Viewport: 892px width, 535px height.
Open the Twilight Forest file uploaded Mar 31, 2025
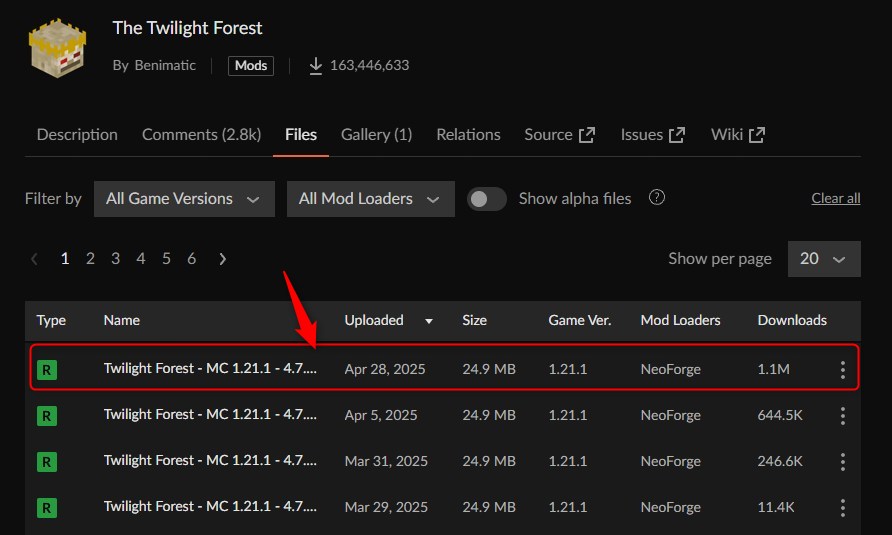pyautogui.click(x=210, y=460)
